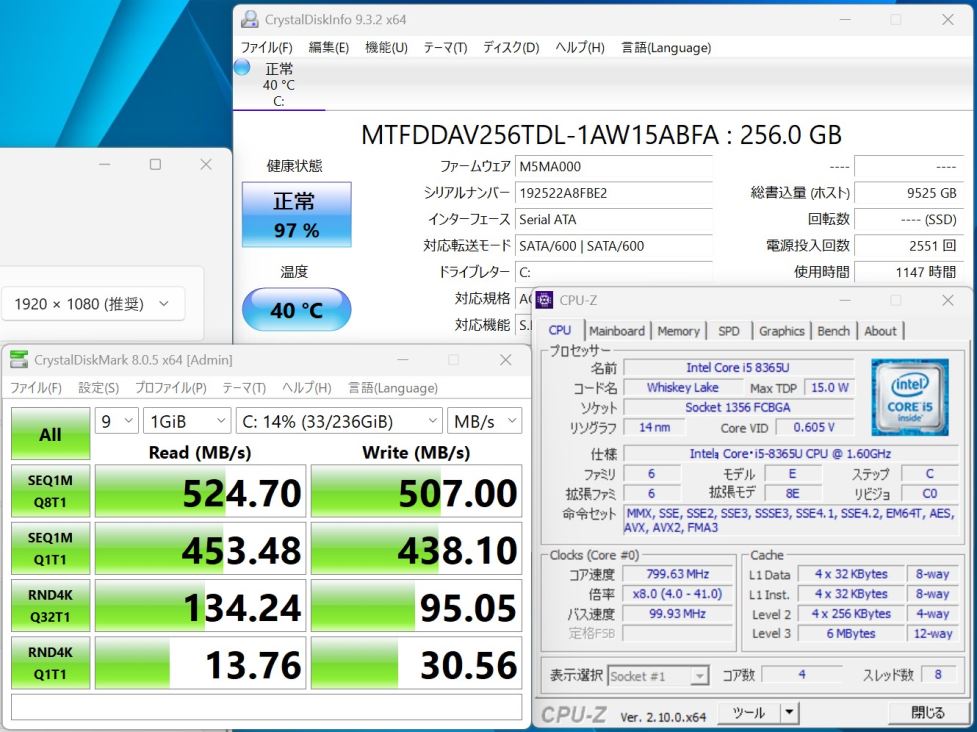Open the test count dropdown showing 9
This screenshot has height=732, width=977.
117,421
